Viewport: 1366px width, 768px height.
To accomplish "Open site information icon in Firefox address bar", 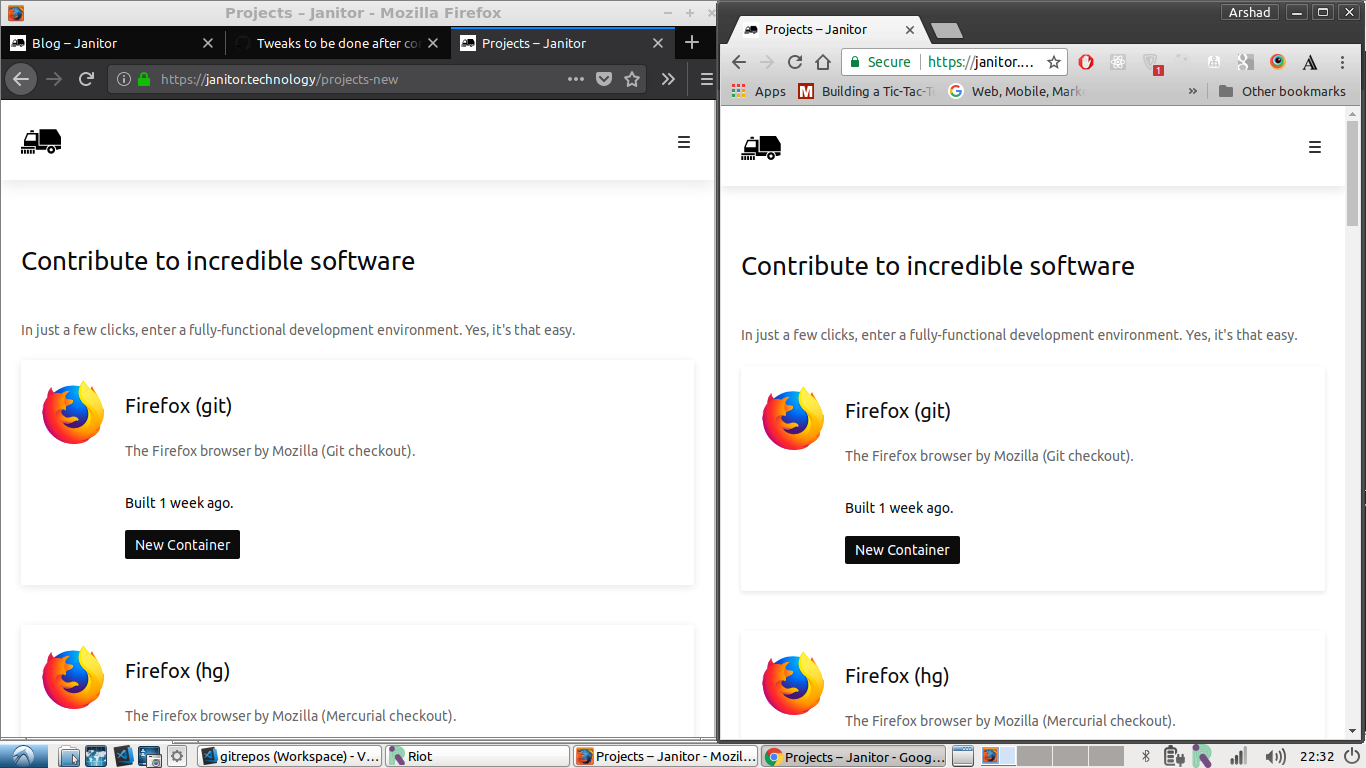I will (x=124, y=79).
